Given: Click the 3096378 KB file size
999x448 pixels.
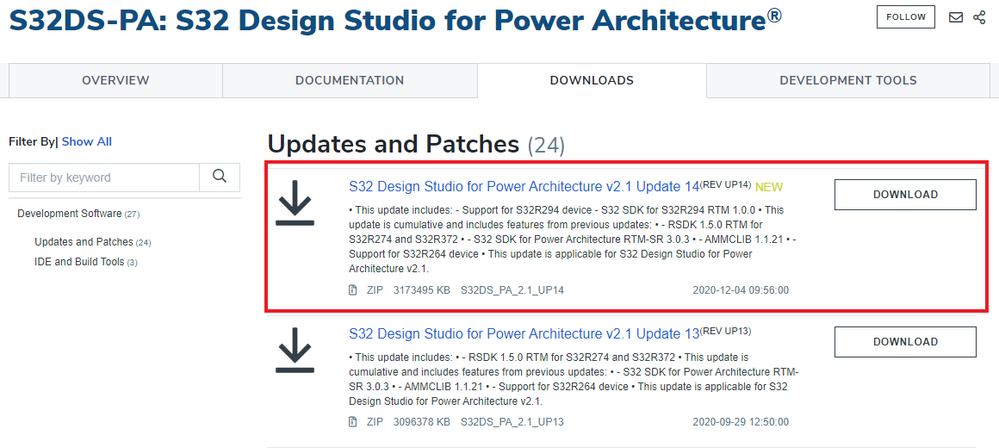Looking at the screenshot, I should click(x=422, y=422).
